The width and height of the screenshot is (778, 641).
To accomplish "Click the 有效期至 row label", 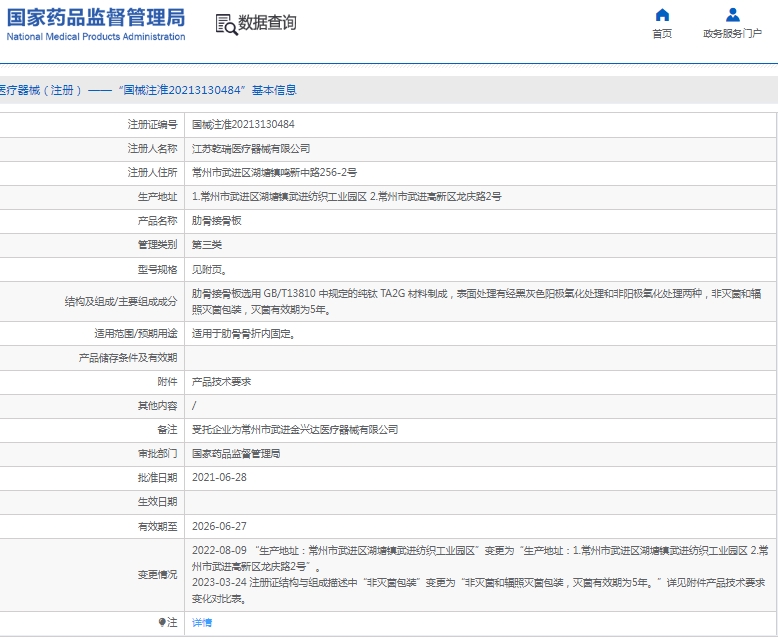I will click(157, 526).
